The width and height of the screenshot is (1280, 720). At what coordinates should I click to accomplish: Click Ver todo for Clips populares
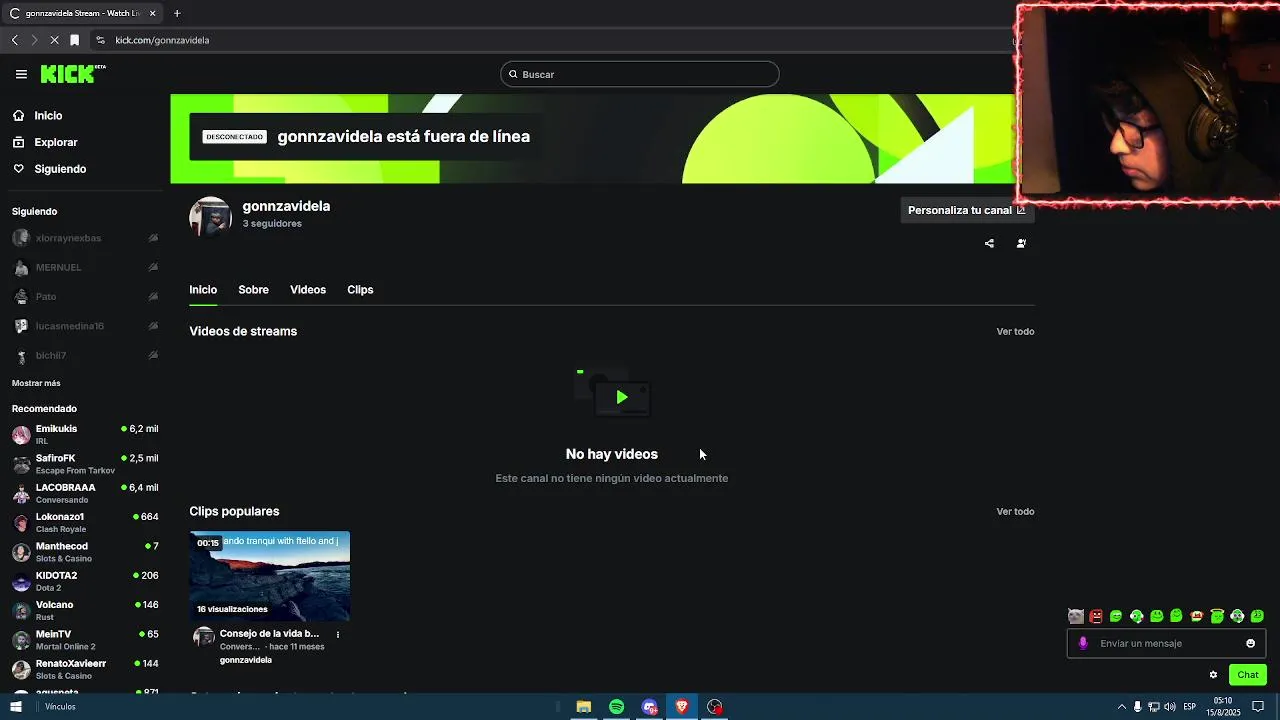[1015, 511]
